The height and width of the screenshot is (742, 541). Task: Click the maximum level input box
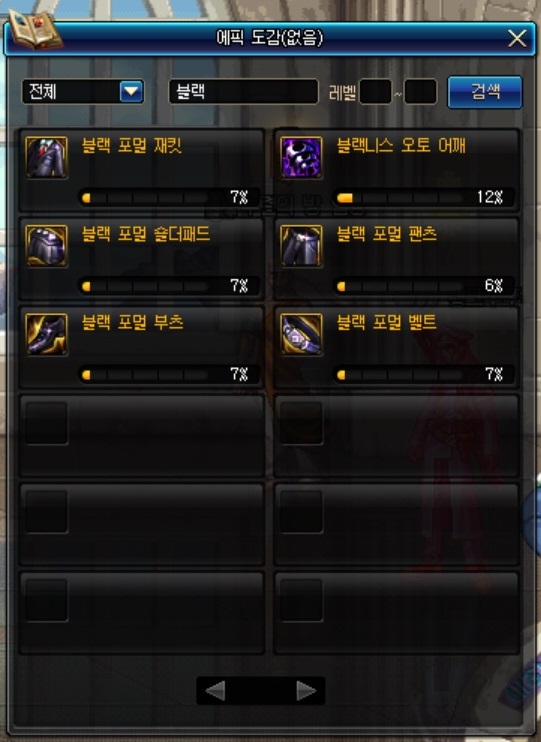pyautogui.click(x=420, y=91)
